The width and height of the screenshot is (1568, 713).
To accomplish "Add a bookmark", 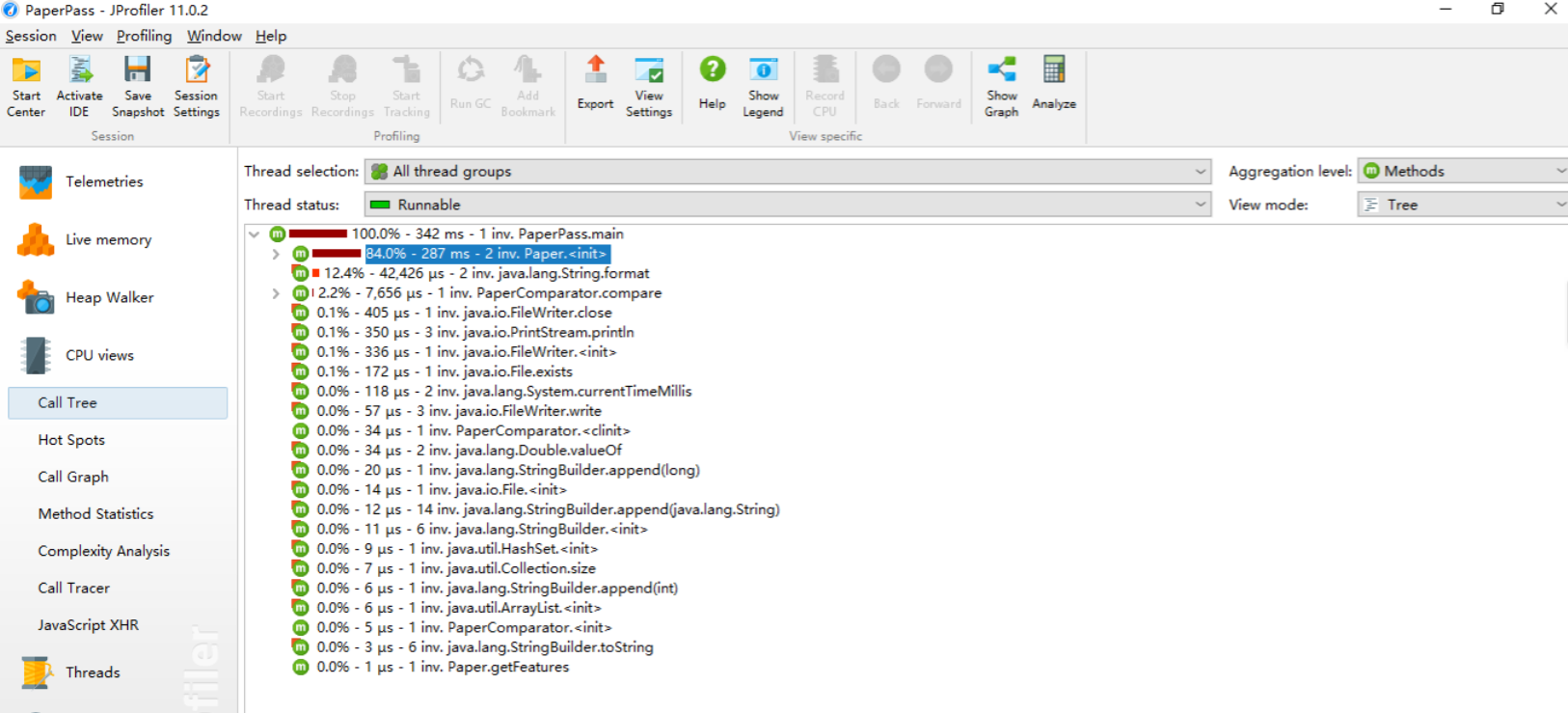I will (x=527, y=87).
